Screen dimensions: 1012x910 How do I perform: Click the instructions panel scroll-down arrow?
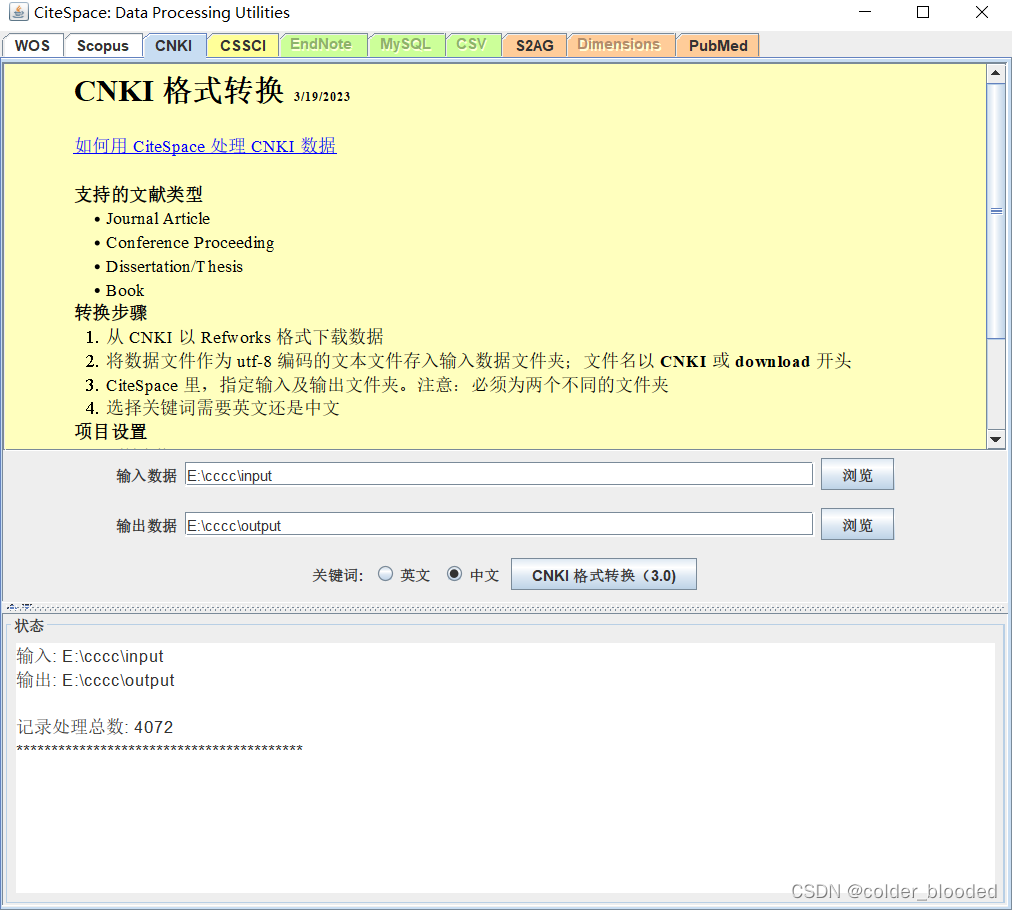[x=995, y=440]
